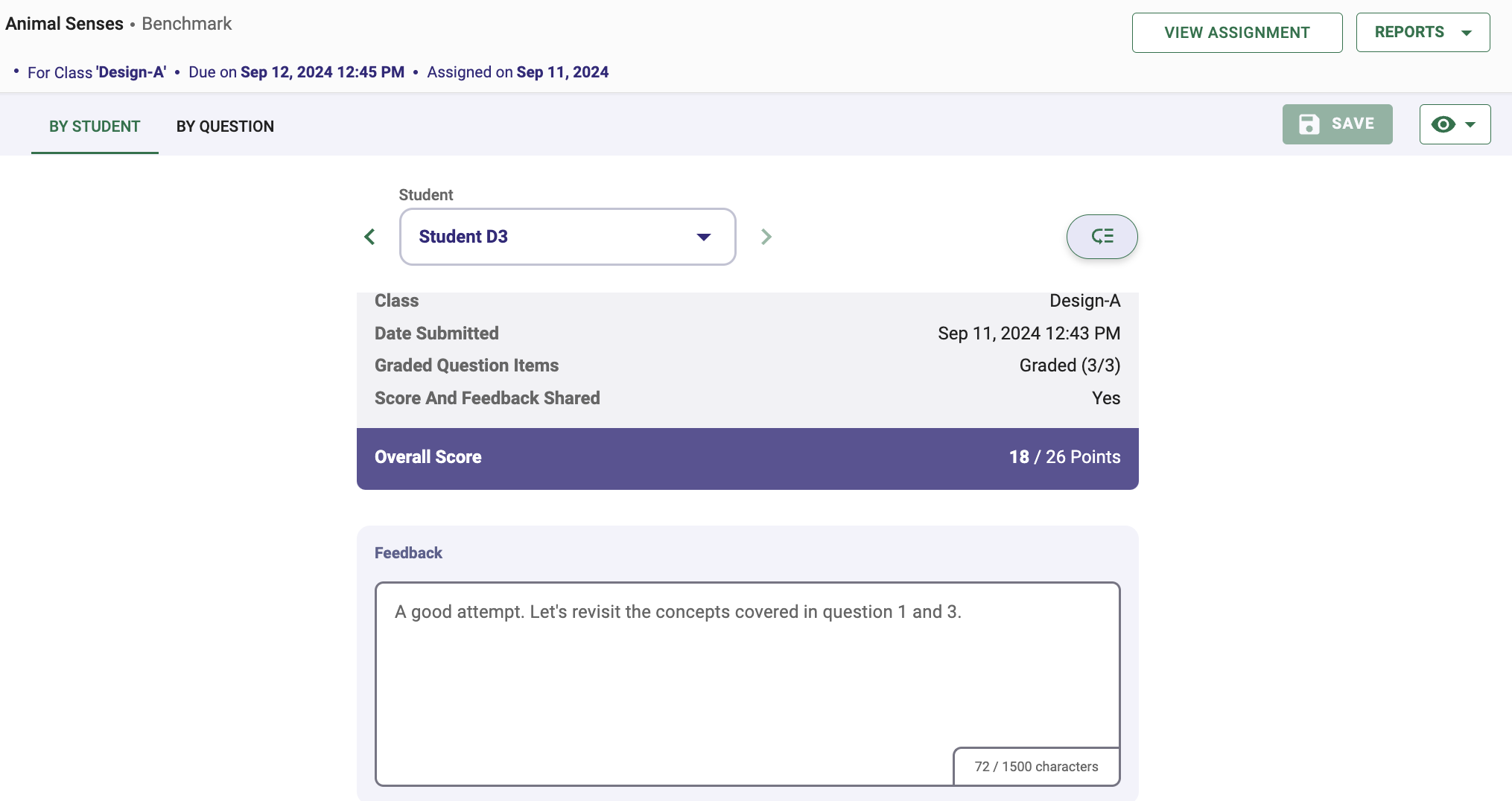
Task: Click the Student D3 dropdown arrow
Action: pyautogui.click(x=703, y=237)
